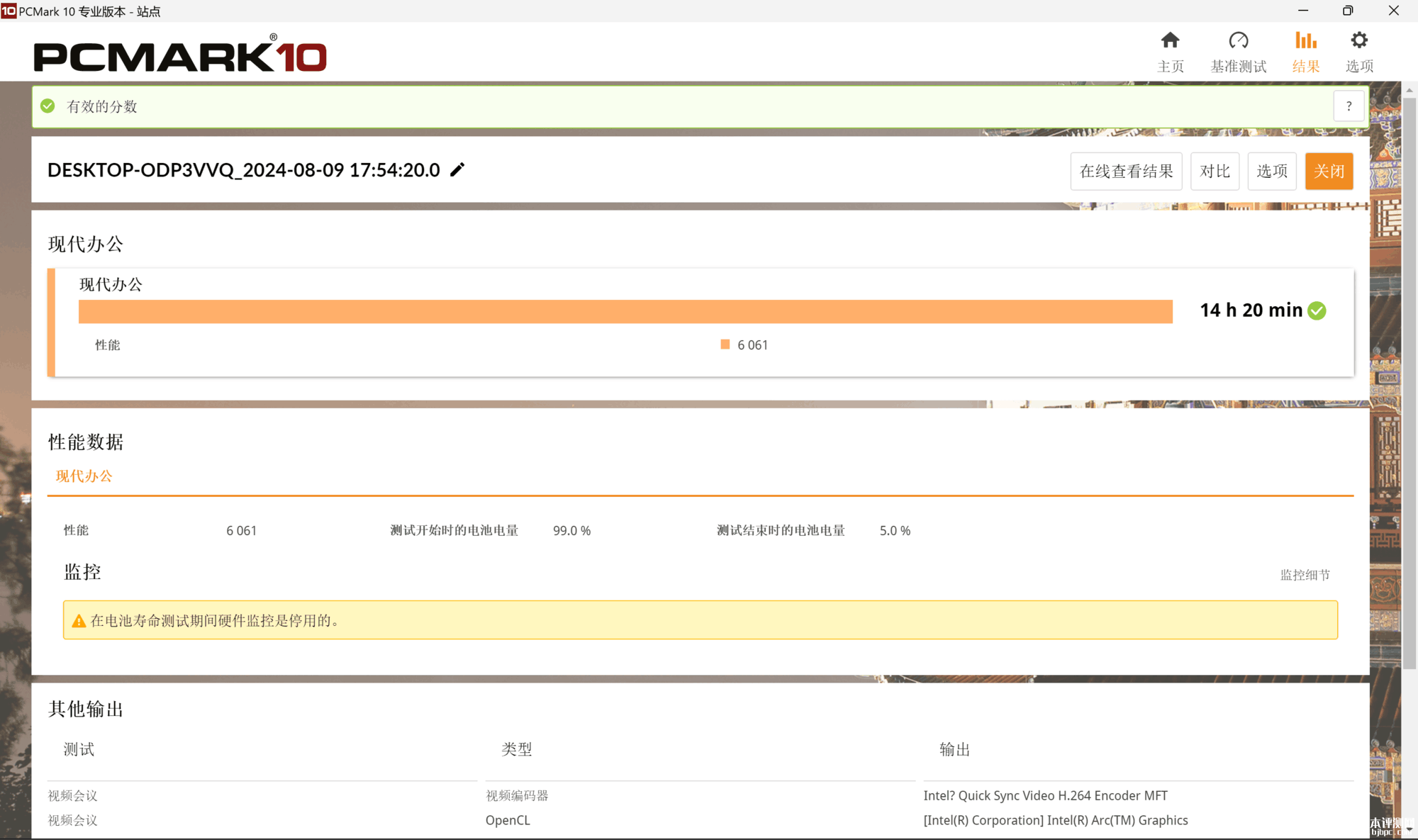Screen dimensions: 1418x840
Task: Click the pencil icon to rename result
Action: (x=457, y=169)
